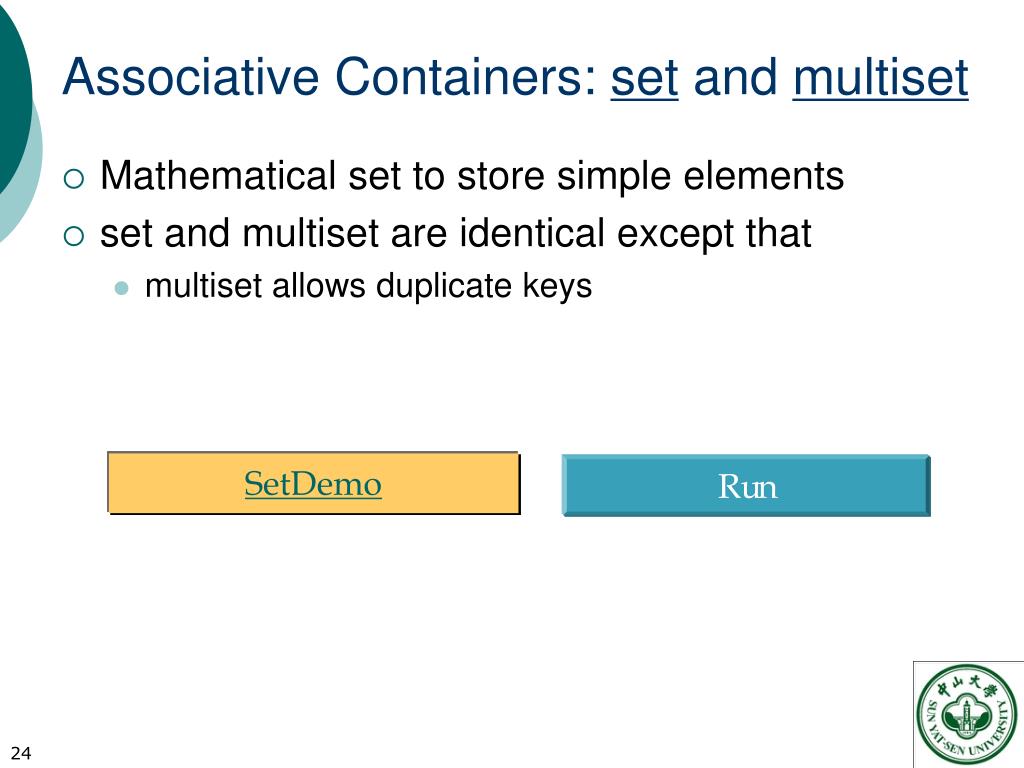Click the building emblem inside the university seal

966,716
